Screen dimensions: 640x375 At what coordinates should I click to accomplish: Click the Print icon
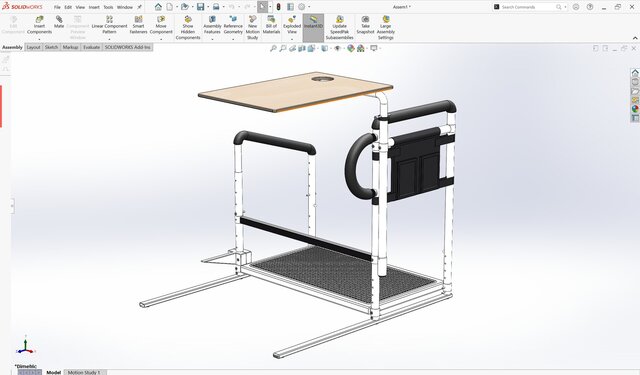tap(216, 7)
